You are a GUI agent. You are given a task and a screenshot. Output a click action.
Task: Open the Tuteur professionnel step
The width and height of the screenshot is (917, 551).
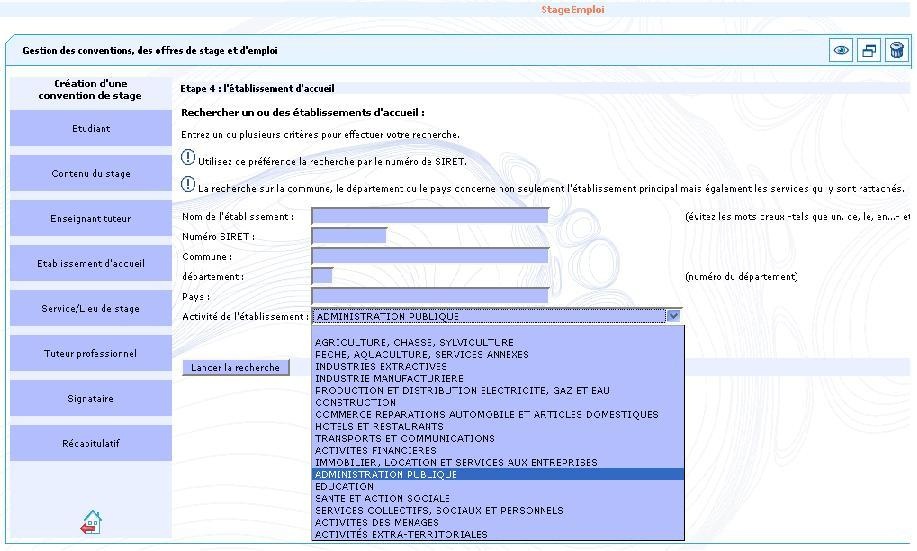tap(91, 354)
